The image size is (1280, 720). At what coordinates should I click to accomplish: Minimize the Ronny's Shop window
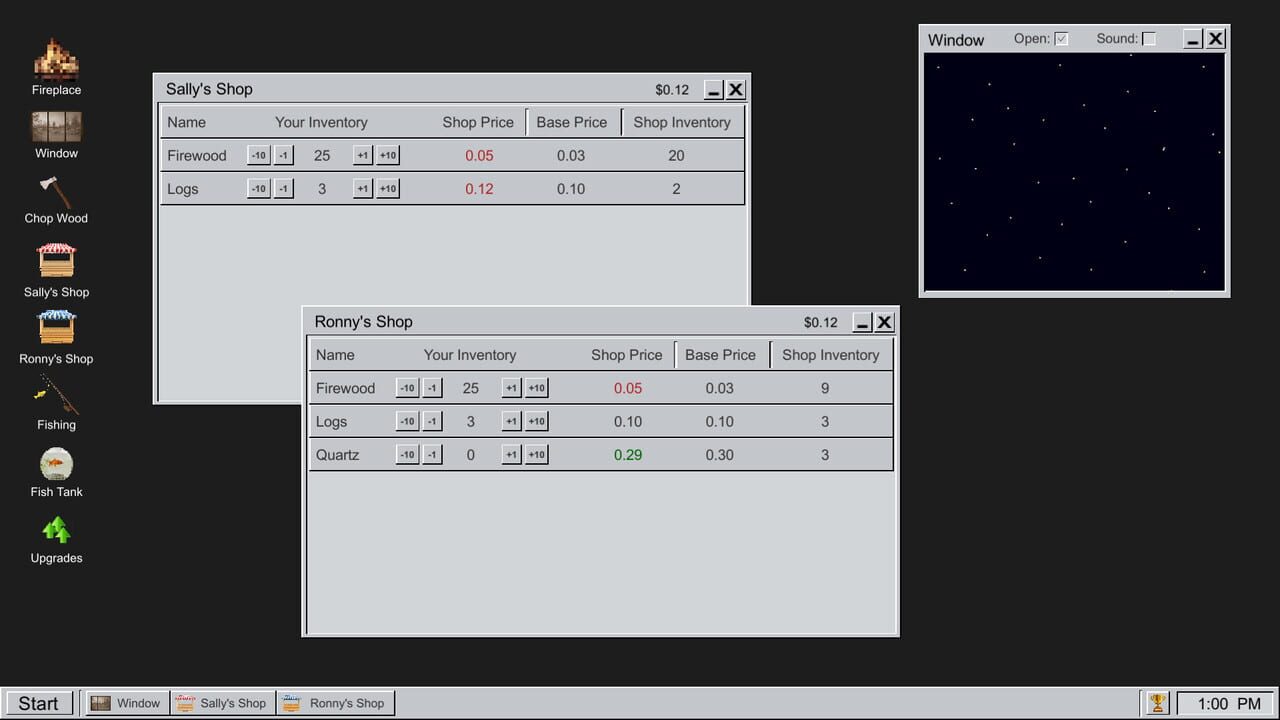tap(862, 322)
